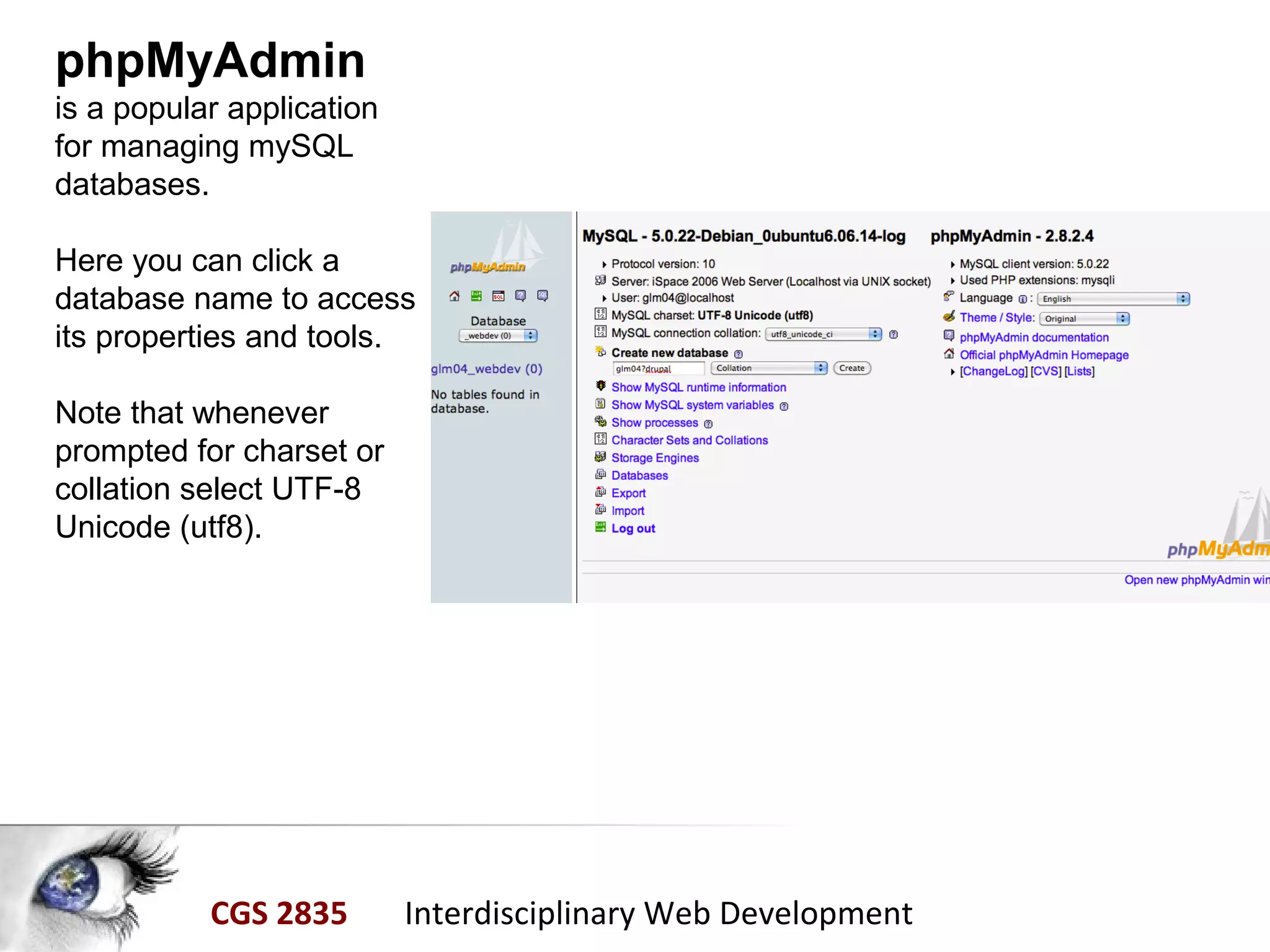
Task: Click the traffic light runtime information icon
Action: coord(600,386)
